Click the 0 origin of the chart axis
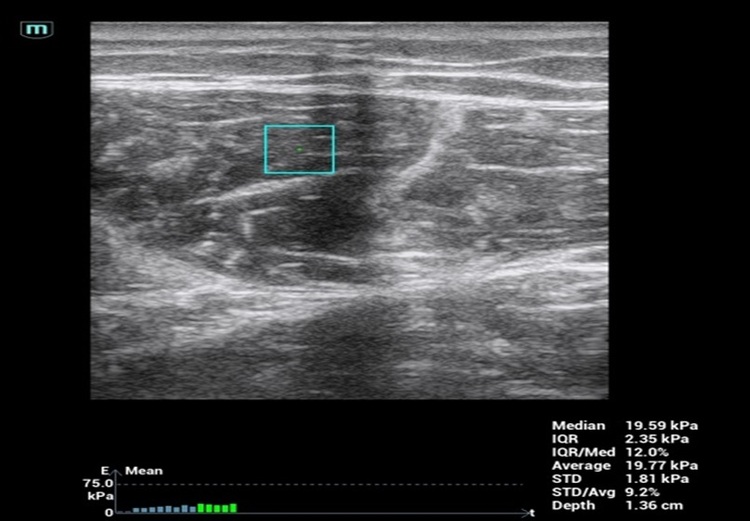 point(109,512)
